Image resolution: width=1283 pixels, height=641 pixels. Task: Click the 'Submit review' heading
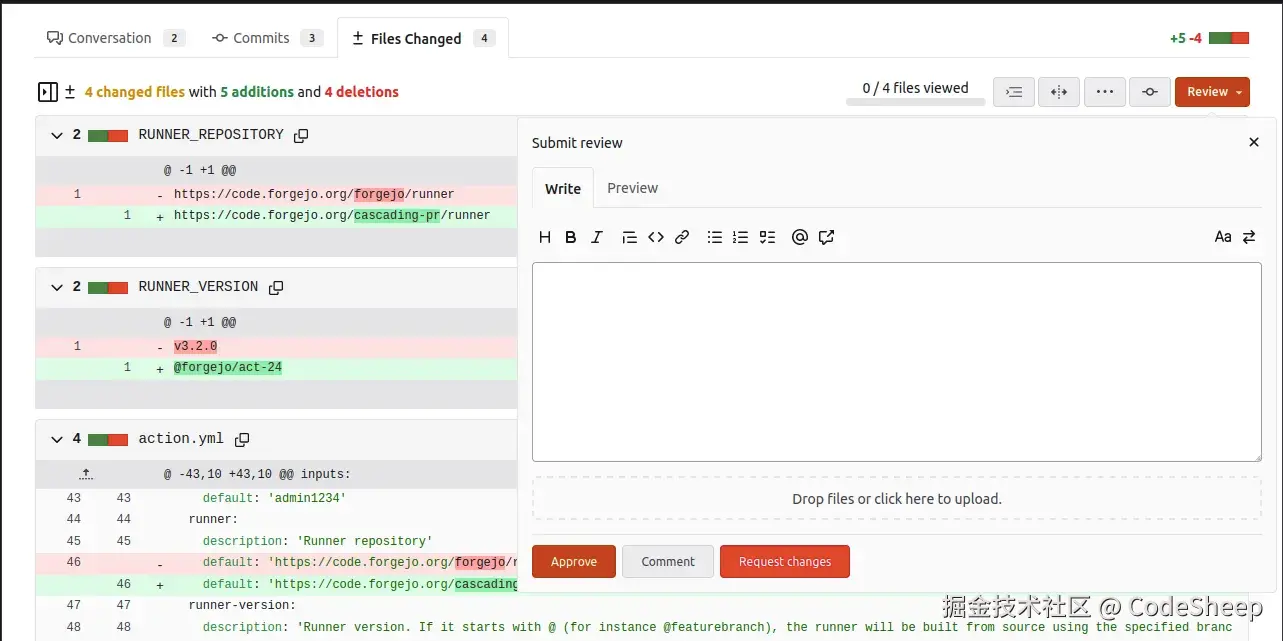(577, 143)
